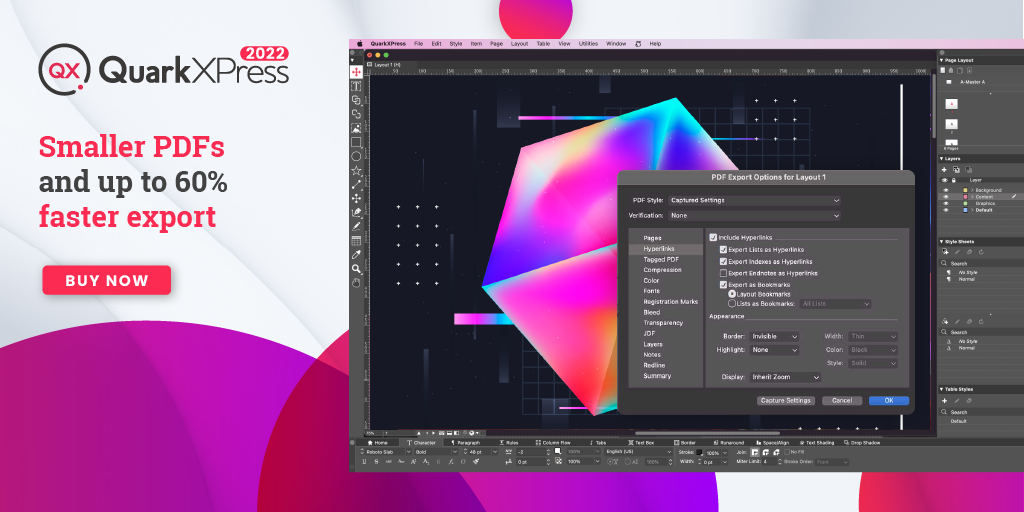Enable Export Endnotes as Hyperlinks
The width and height of the screenshot is (1024, 512).
[x=723, y=273]
